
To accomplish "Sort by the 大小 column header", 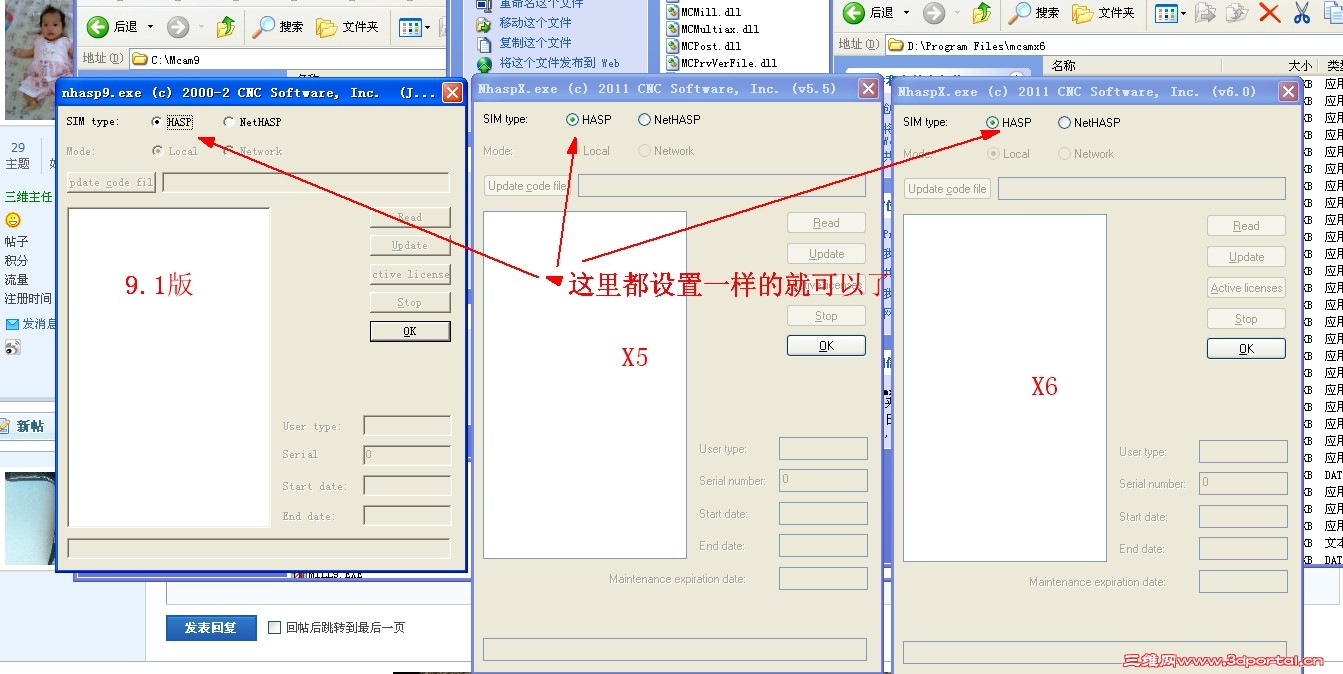I will tap(1300, 66).
